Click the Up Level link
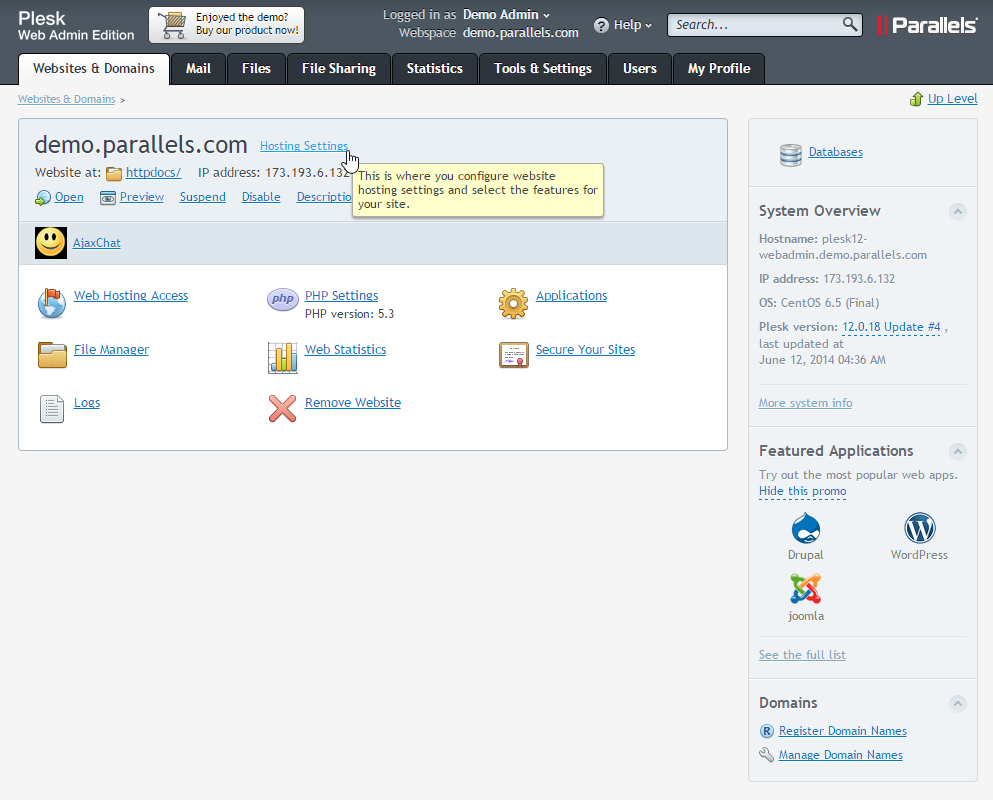This screenshot has height=800, width=993. pos(952,99)
